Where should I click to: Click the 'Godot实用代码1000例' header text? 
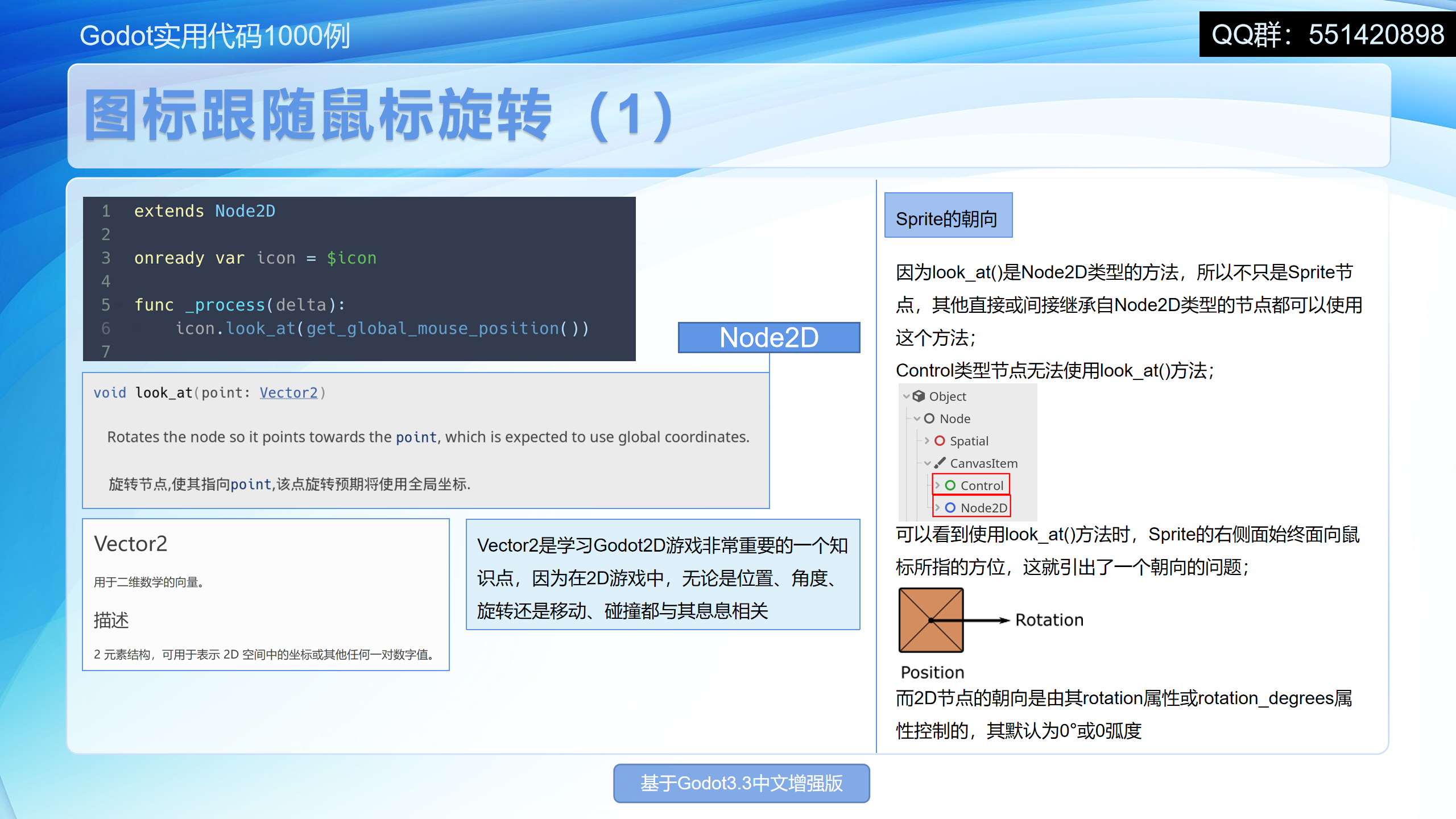pos(215,36)
